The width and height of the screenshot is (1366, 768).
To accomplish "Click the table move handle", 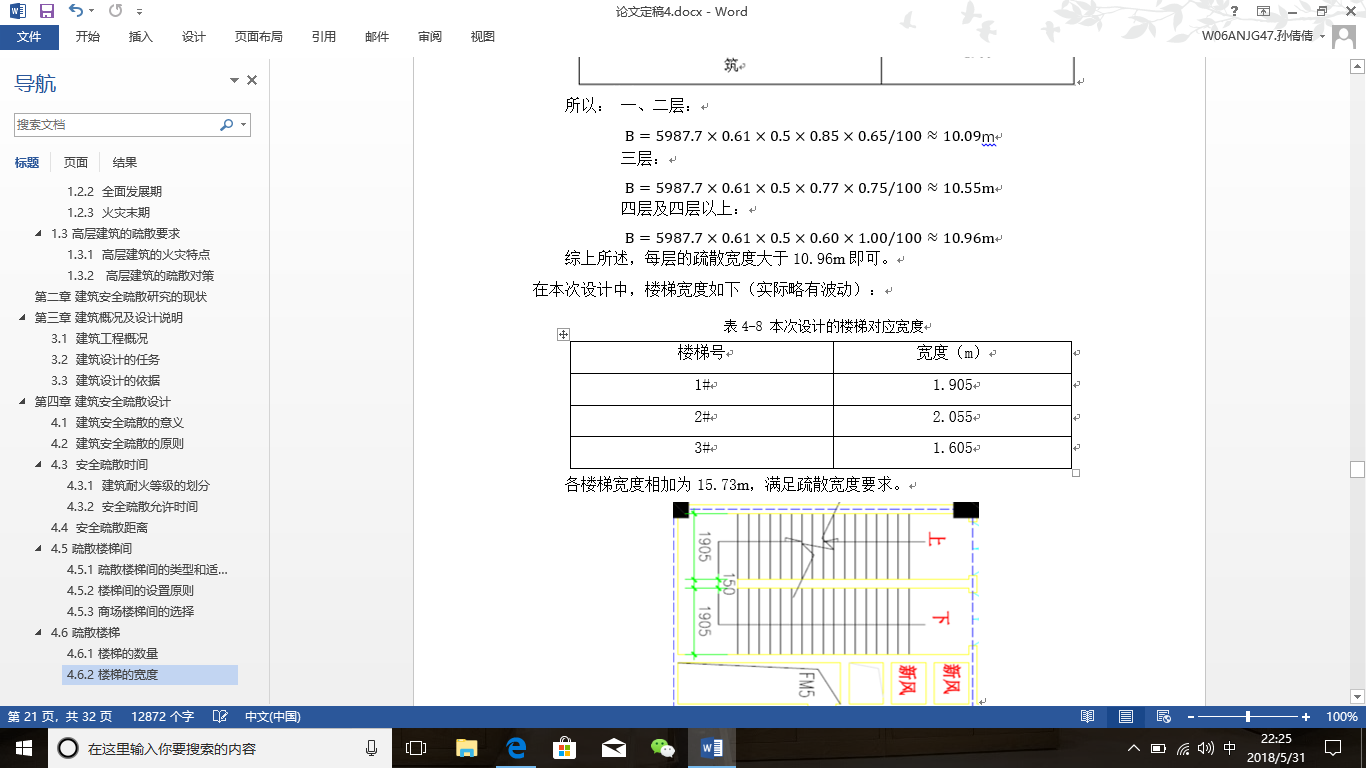I will 563,335.
